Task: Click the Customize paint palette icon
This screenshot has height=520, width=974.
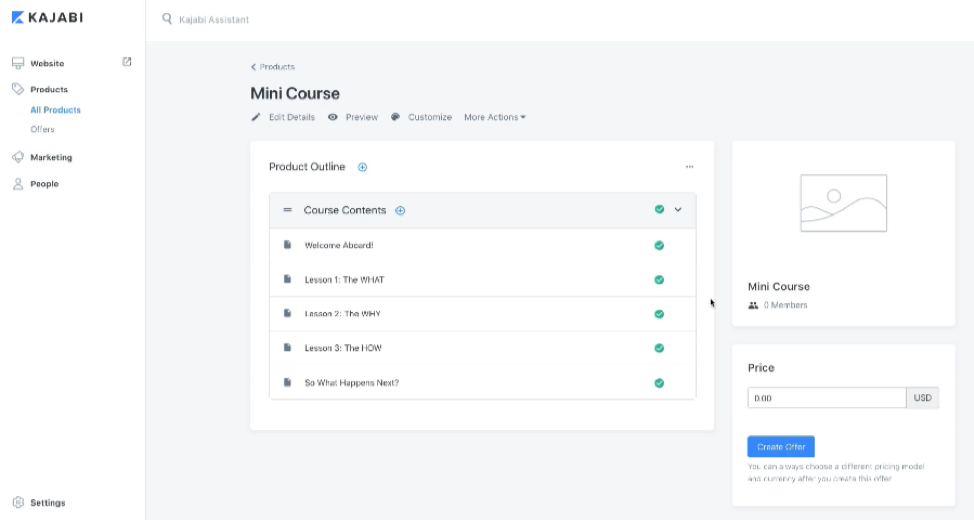Action: point(396,117)
